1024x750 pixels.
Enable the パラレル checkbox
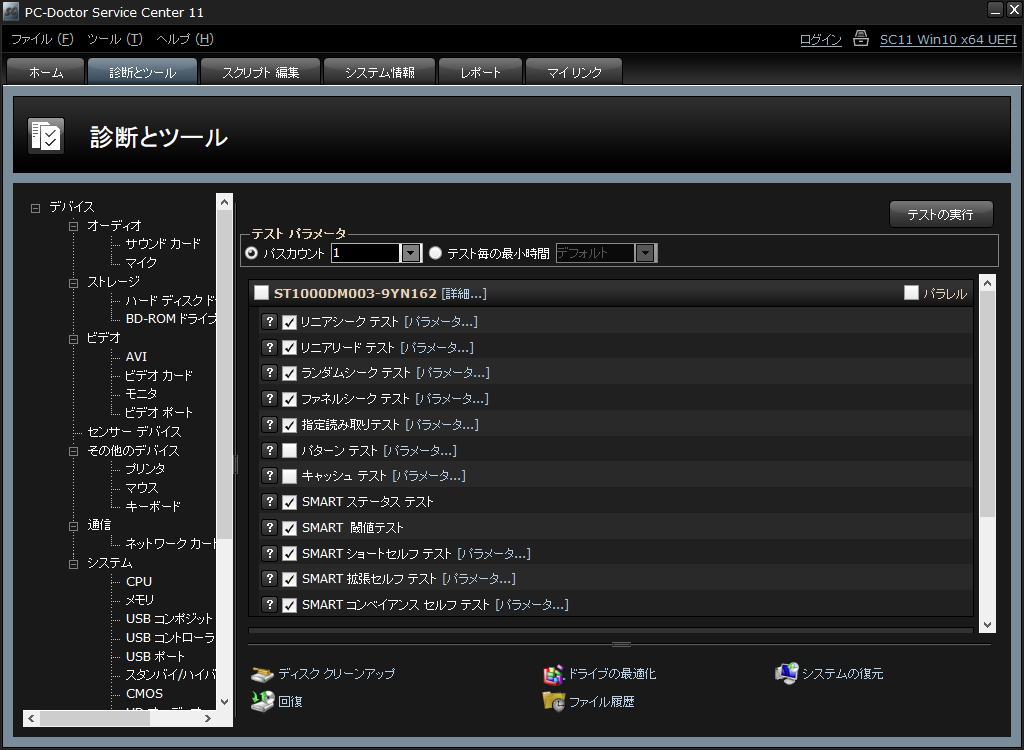911,293
